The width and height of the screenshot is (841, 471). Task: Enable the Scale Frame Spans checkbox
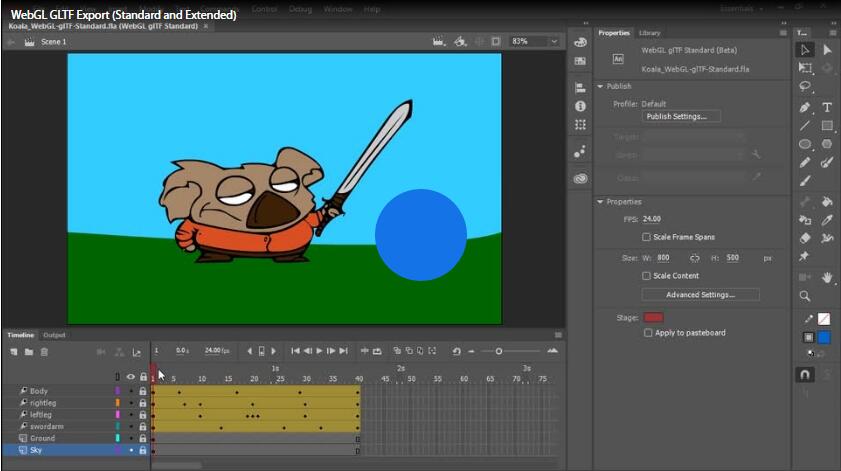pos(646,237)
